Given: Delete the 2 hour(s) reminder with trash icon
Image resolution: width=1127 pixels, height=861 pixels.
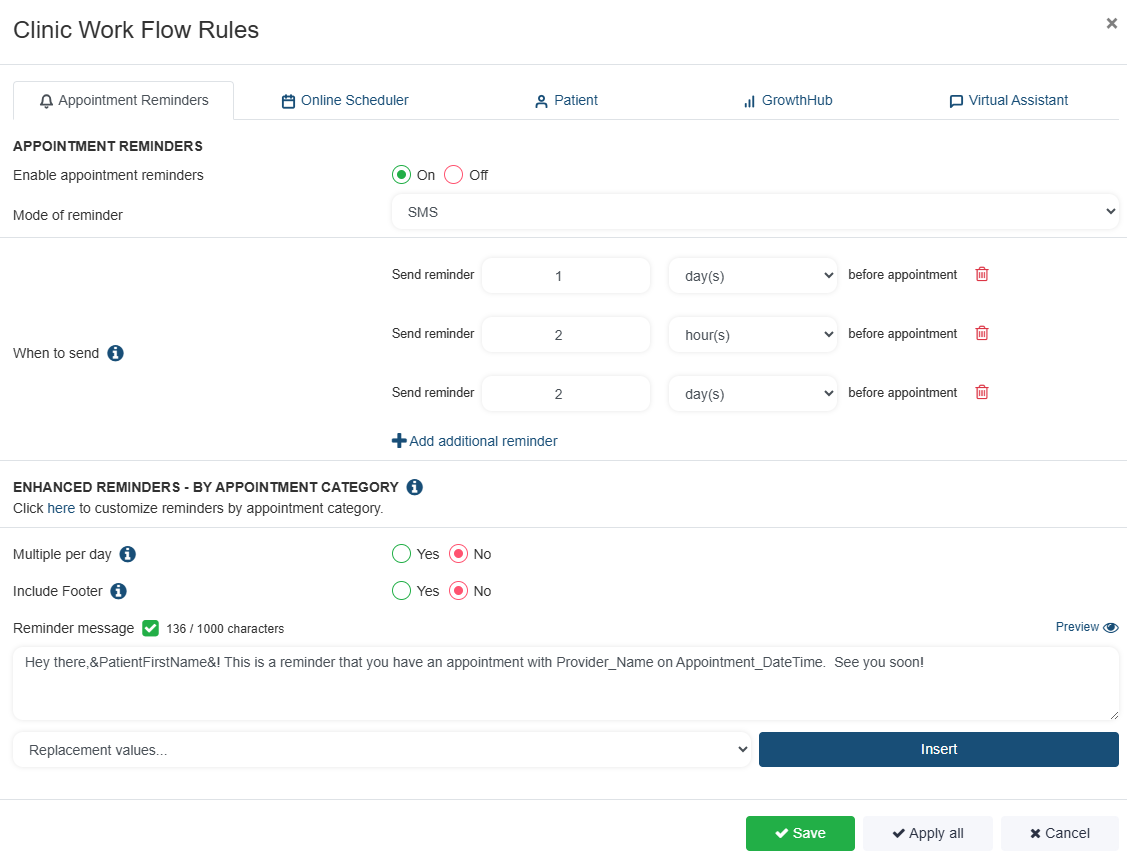Looking at the screenshot, I should click(x=982, y=333).
